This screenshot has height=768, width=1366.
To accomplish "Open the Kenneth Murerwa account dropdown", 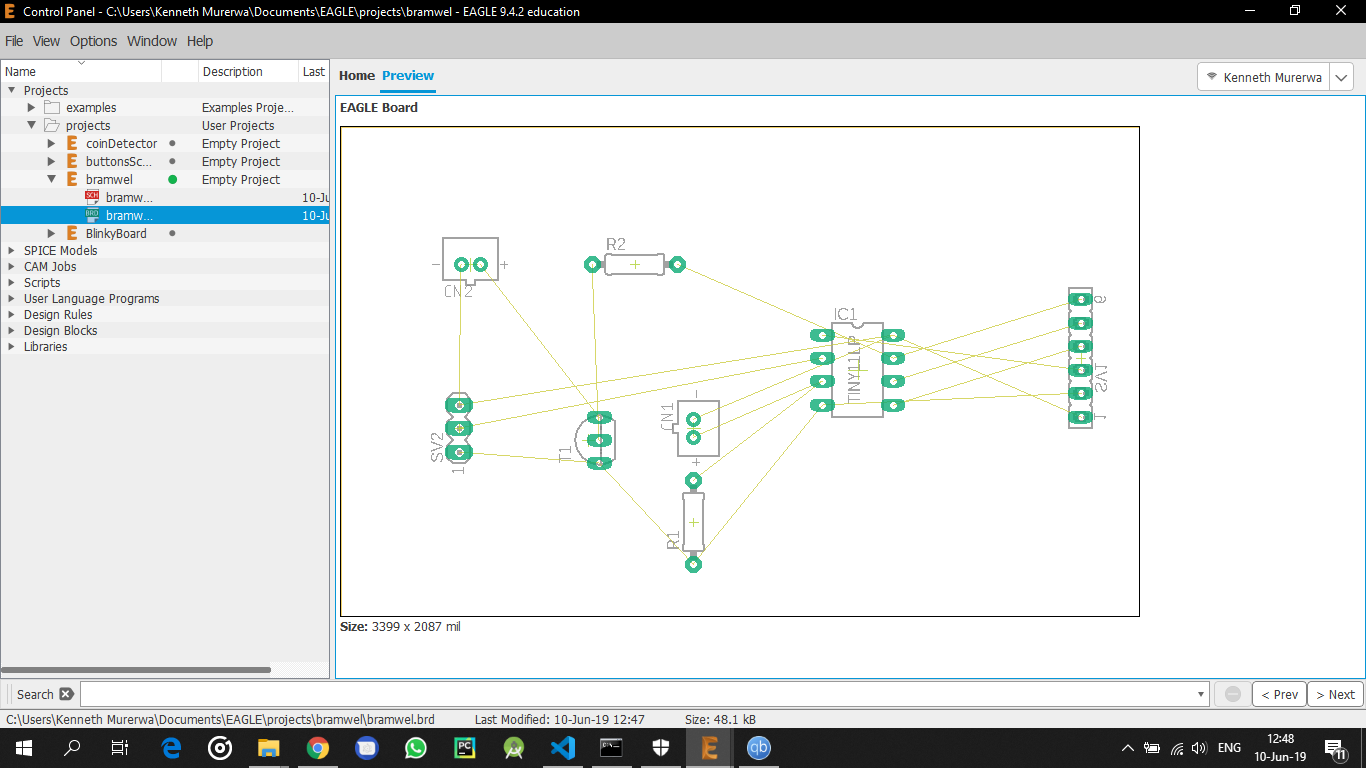I will (x=1342, y=77).
